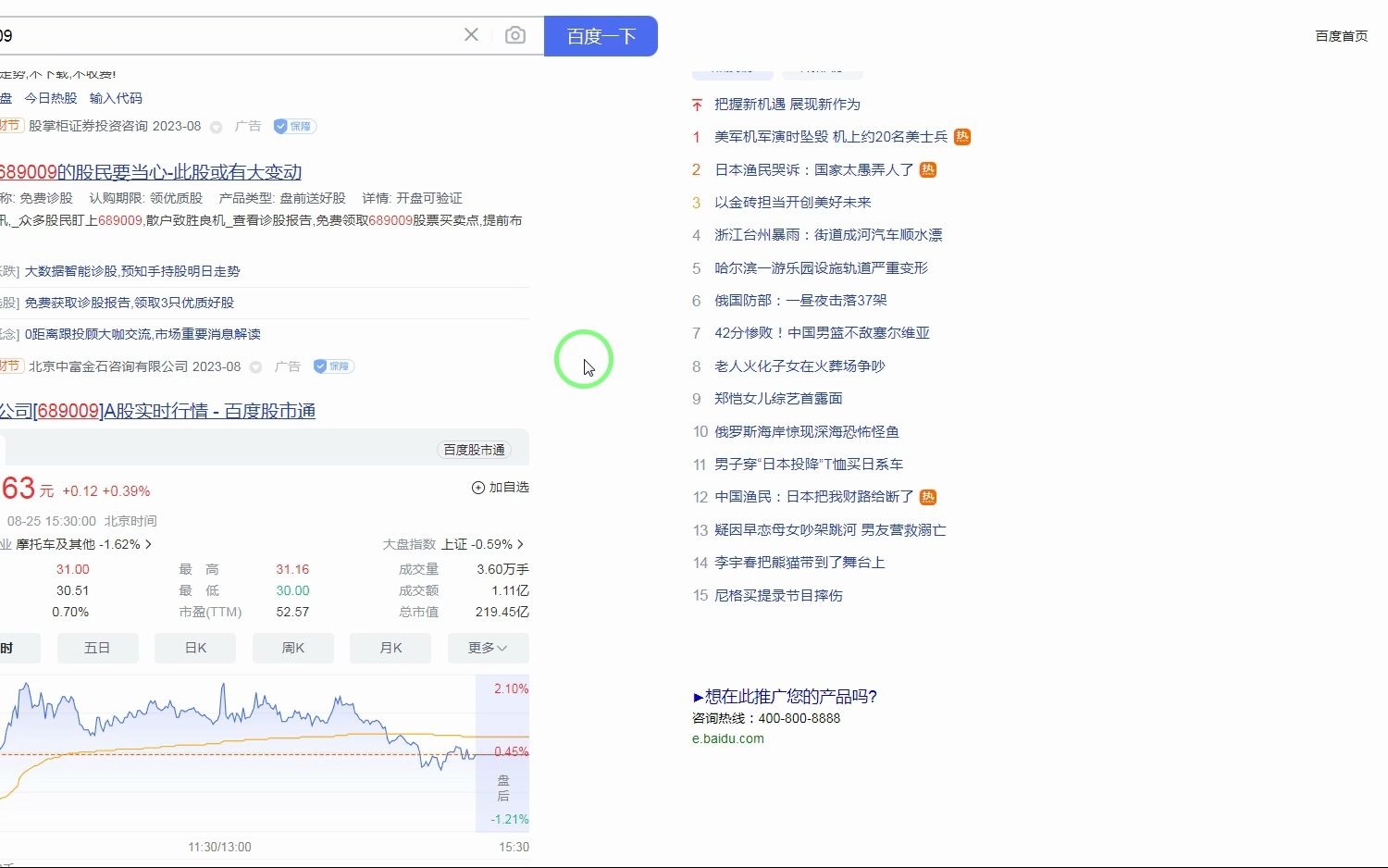Open pinned topic 把握新机遇 展现新作为
Image resolution: width=1388 pixels, height=868 pixels.
787,105
